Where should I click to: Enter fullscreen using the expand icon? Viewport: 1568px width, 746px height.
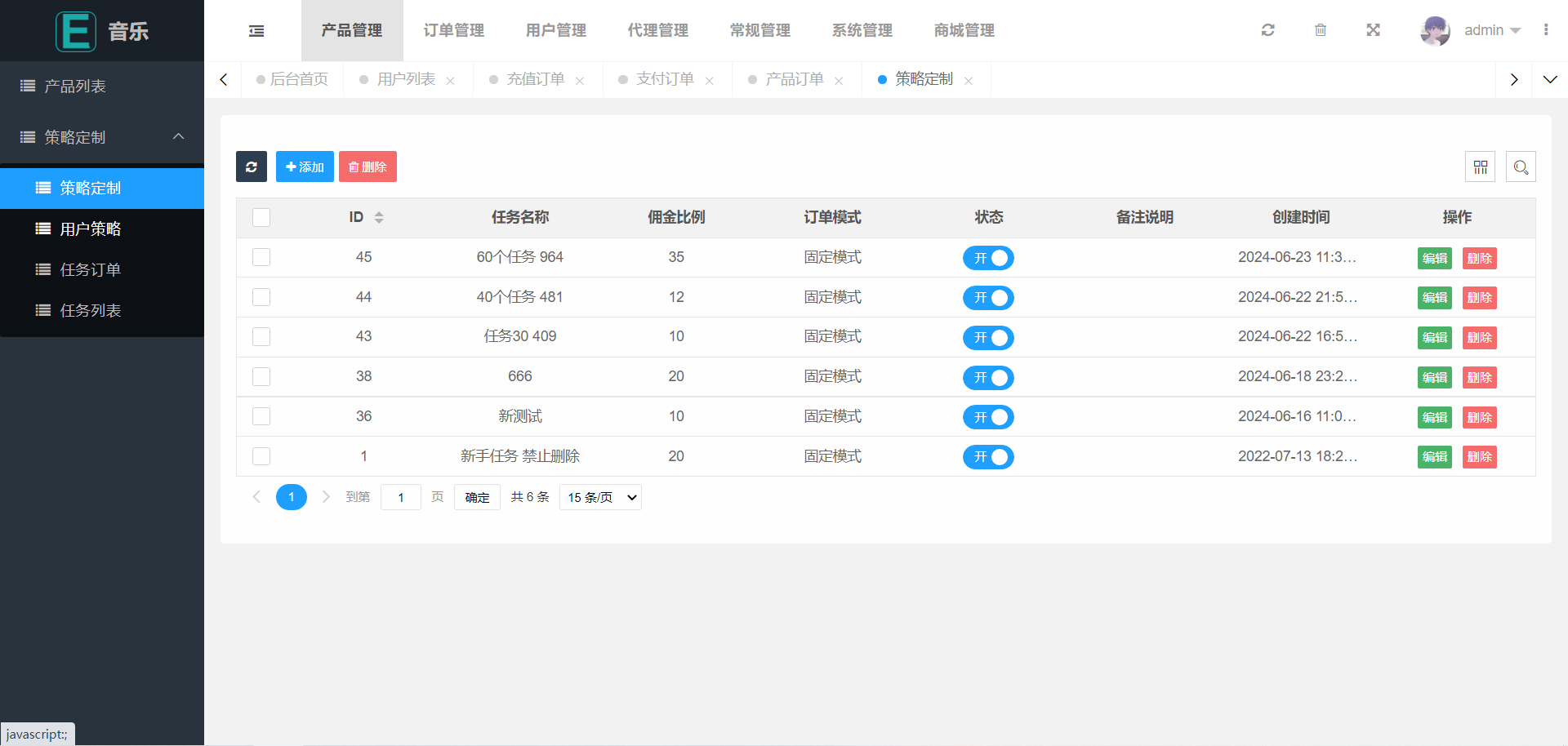pos(1373,30)
